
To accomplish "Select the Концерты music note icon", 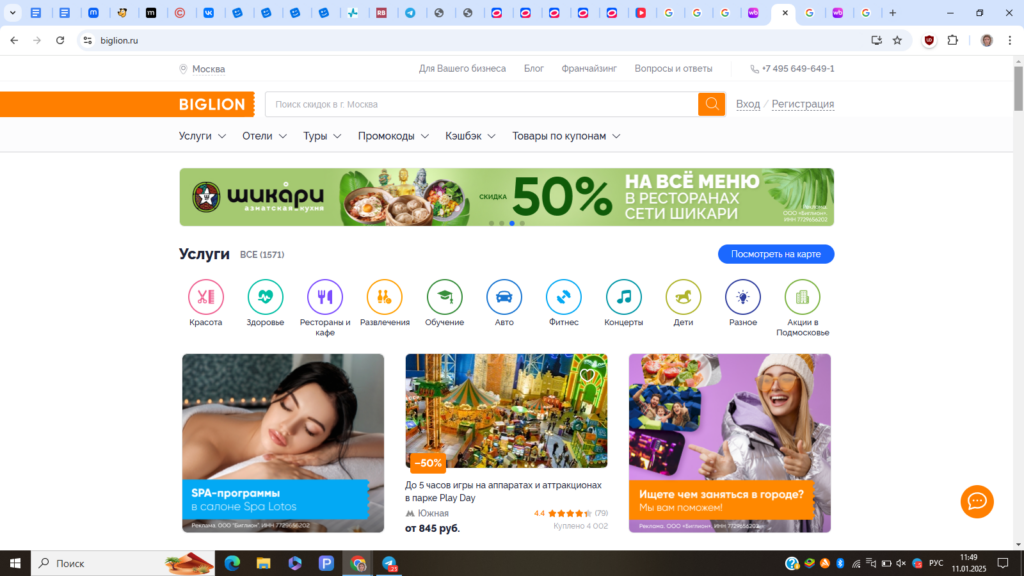I will pos(624,297).
